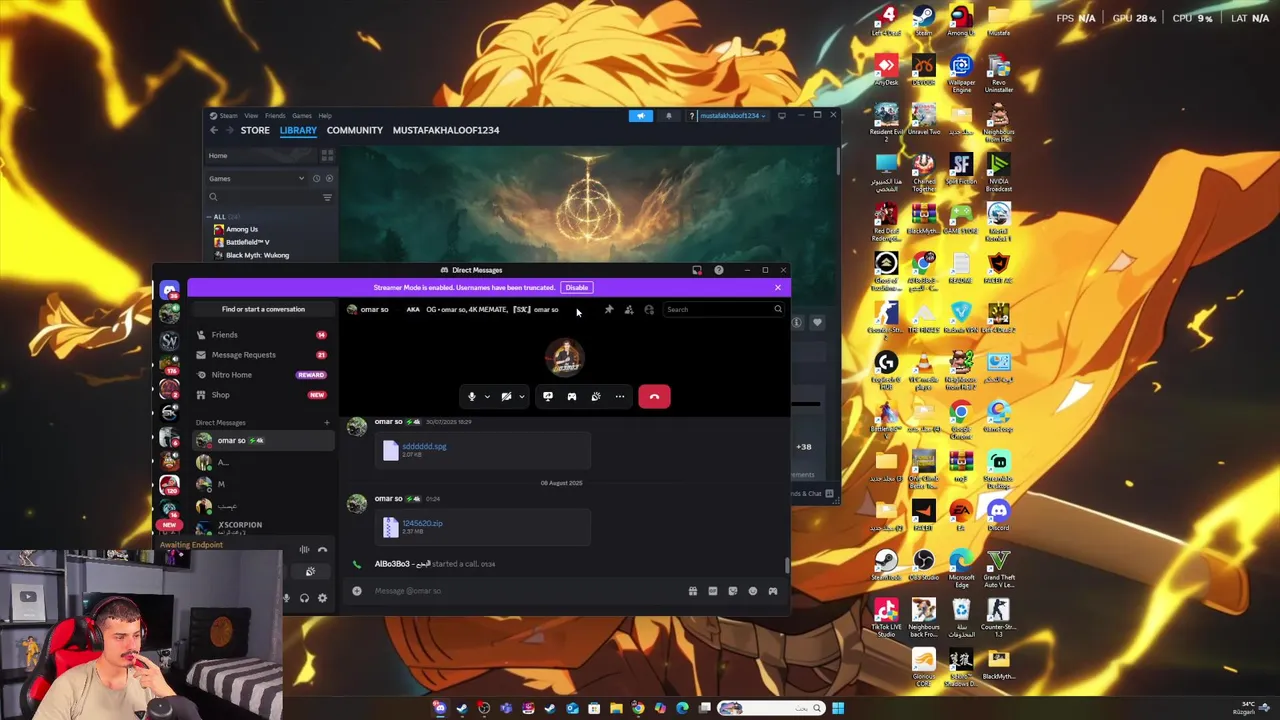Open Discord user settings gear
1280x720 pixels.
tap(322, 598)
